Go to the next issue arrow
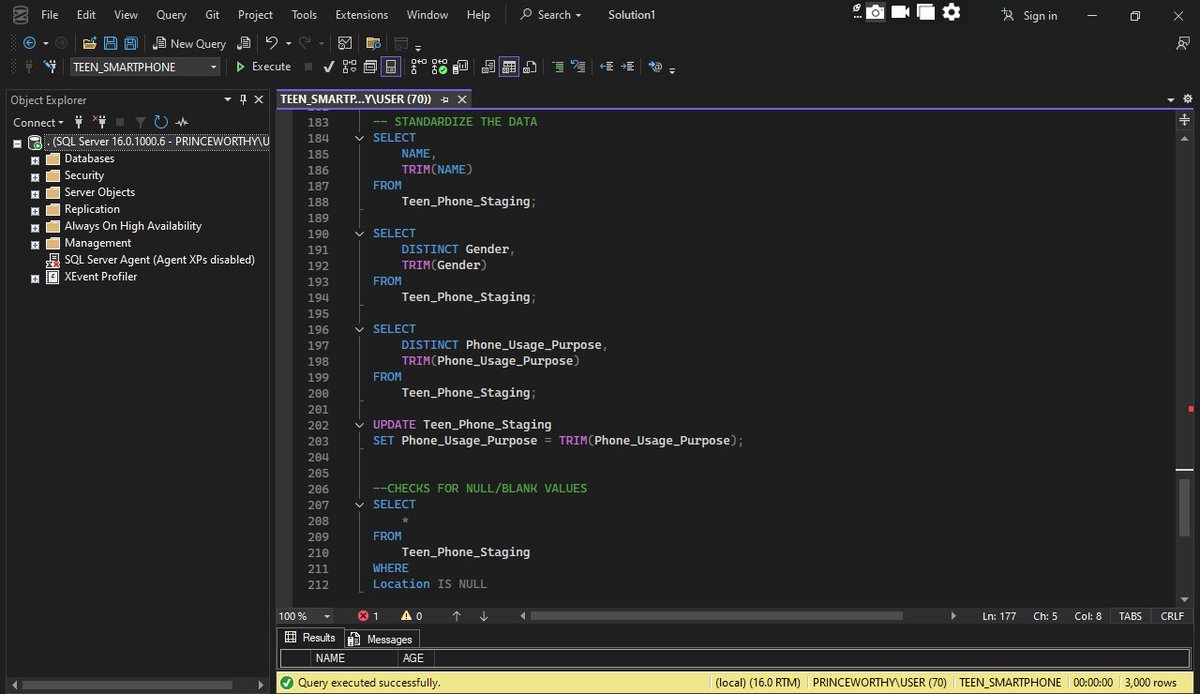1200x694 pixels. pos(483,616)
